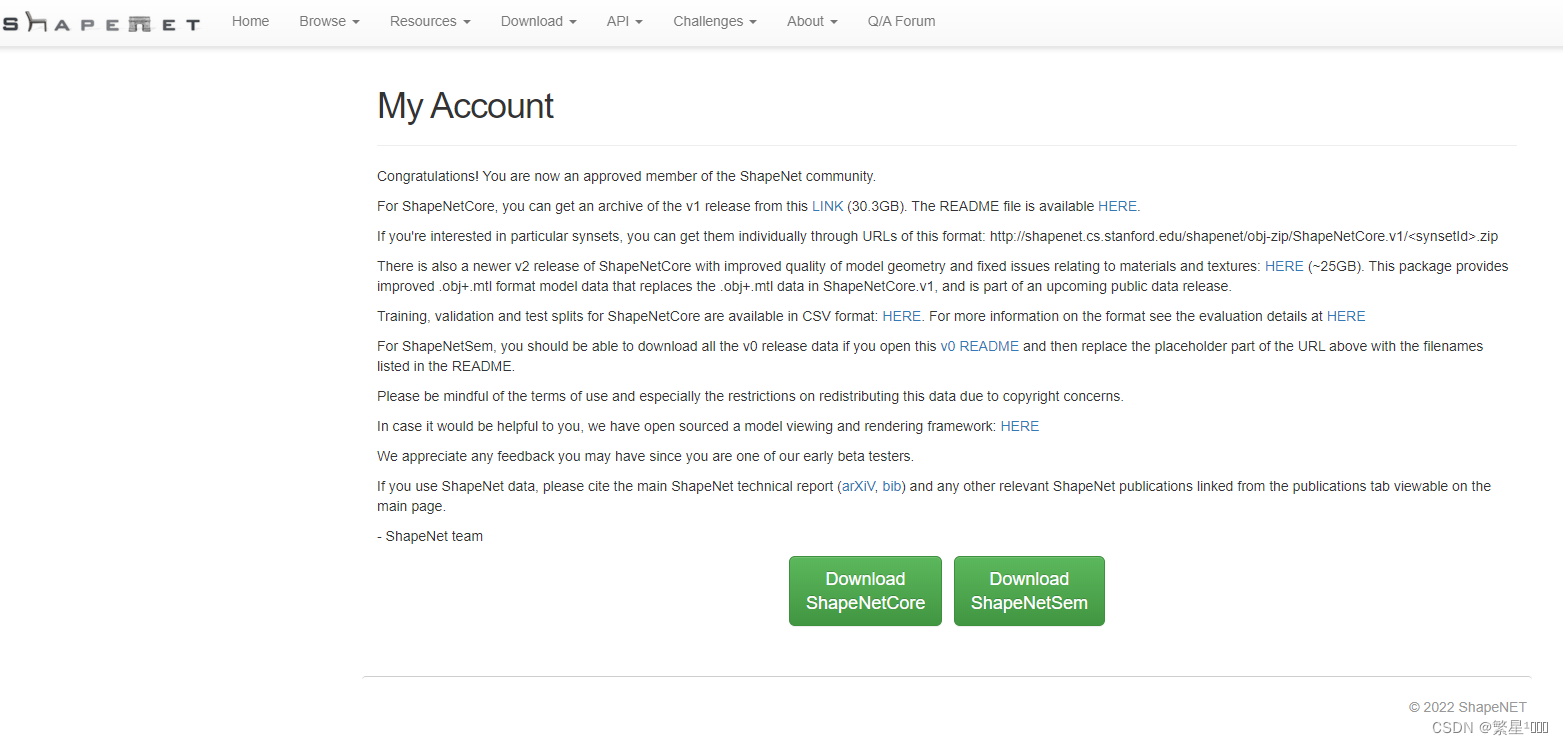Screen dimensions: 1563x745
Task: Open the Browse dropdown menu
Action: click(x=329, y=21)
